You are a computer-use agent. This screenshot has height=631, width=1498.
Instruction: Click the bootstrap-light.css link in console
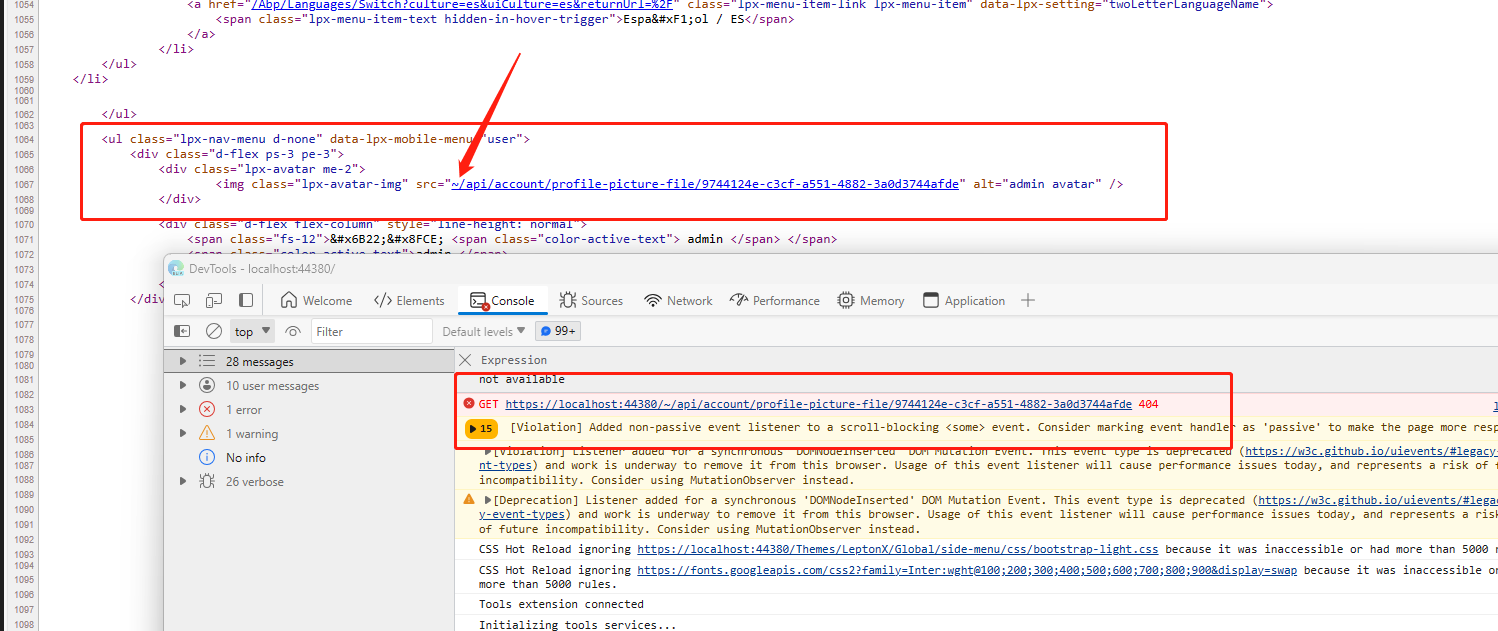pos(897,549)
